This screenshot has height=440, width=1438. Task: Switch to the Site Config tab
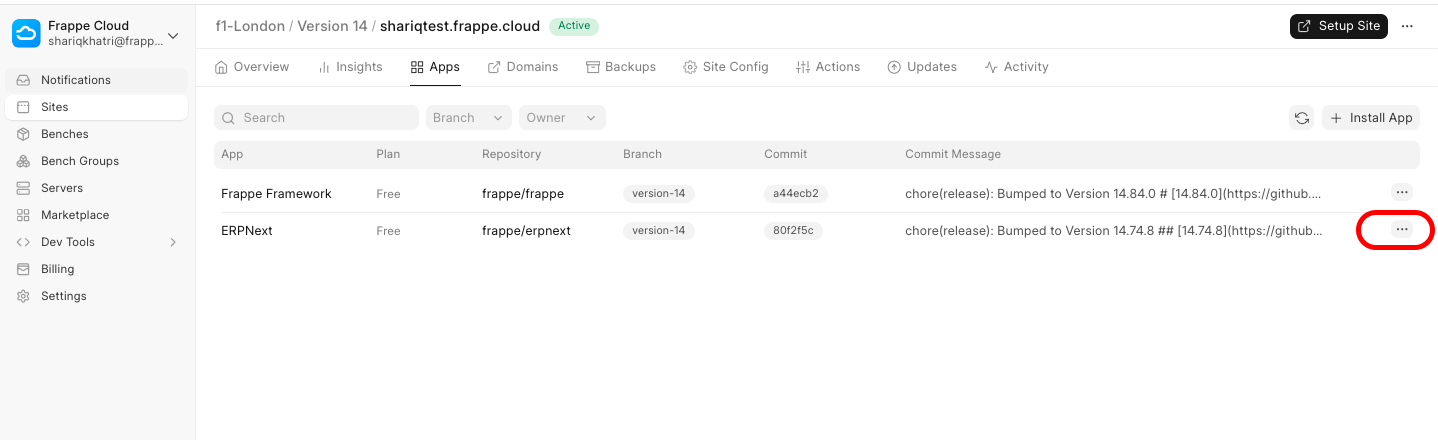coord(726,67)
